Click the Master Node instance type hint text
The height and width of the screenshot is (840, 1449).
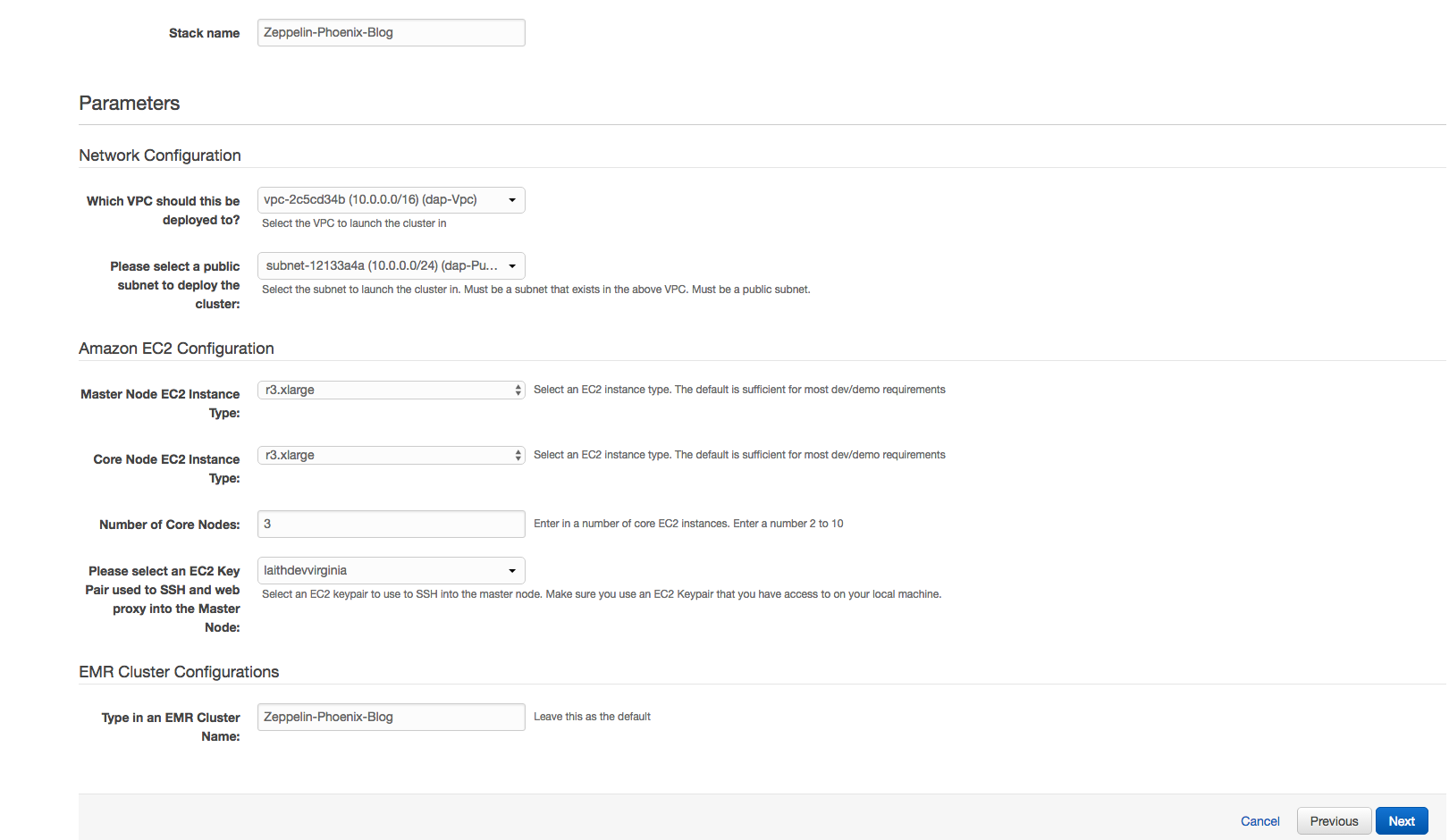point(739,390)
